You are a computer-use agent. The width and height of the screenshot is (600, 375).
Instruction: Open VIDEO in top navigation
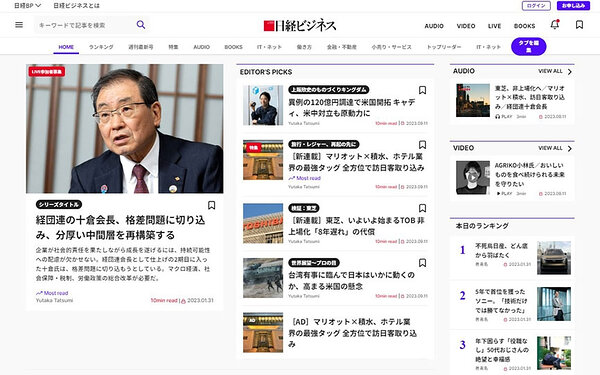(x=466, y=26)
